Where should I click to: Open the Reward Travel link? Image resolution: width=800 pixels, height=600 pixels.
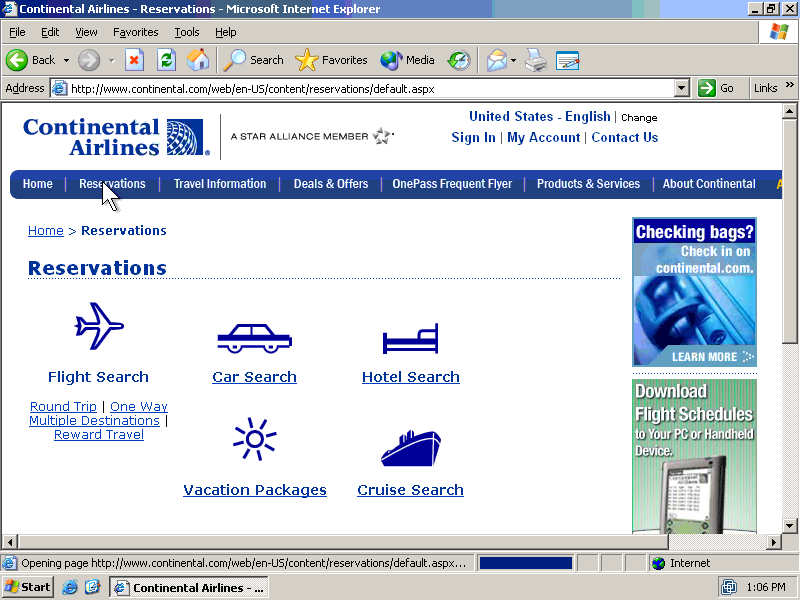pos(99,435)
